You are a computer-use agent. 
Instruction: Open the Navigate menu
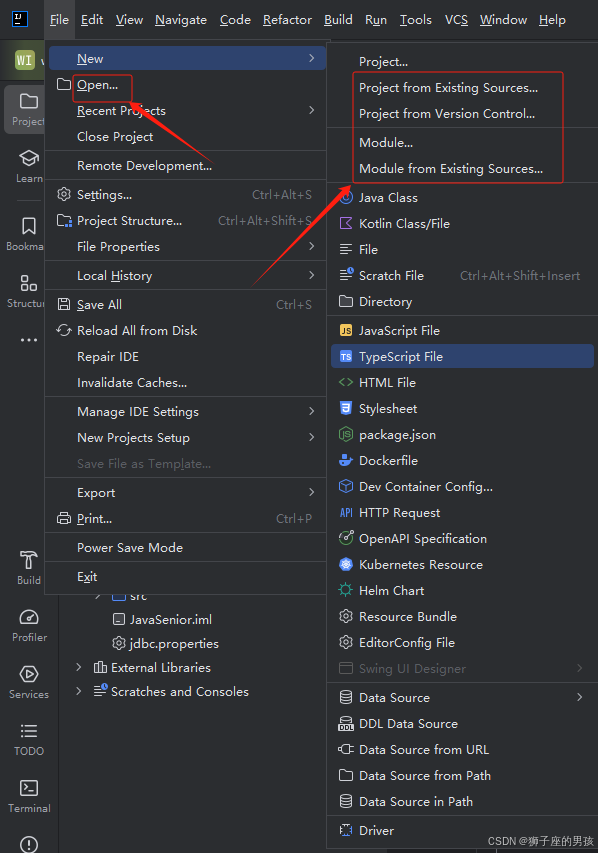click(x=181, y=20)
